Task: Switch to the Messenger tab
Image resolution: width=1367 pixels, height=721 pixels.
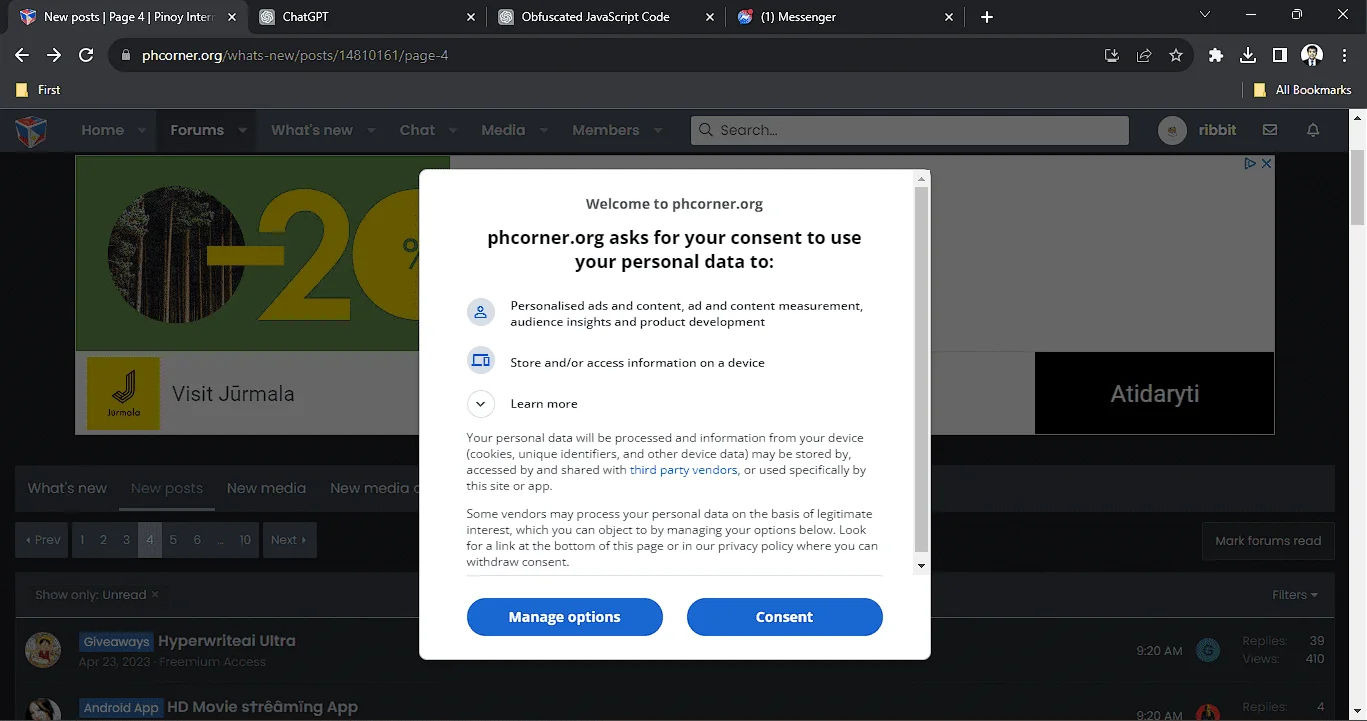Action: (x=844, y=17)
